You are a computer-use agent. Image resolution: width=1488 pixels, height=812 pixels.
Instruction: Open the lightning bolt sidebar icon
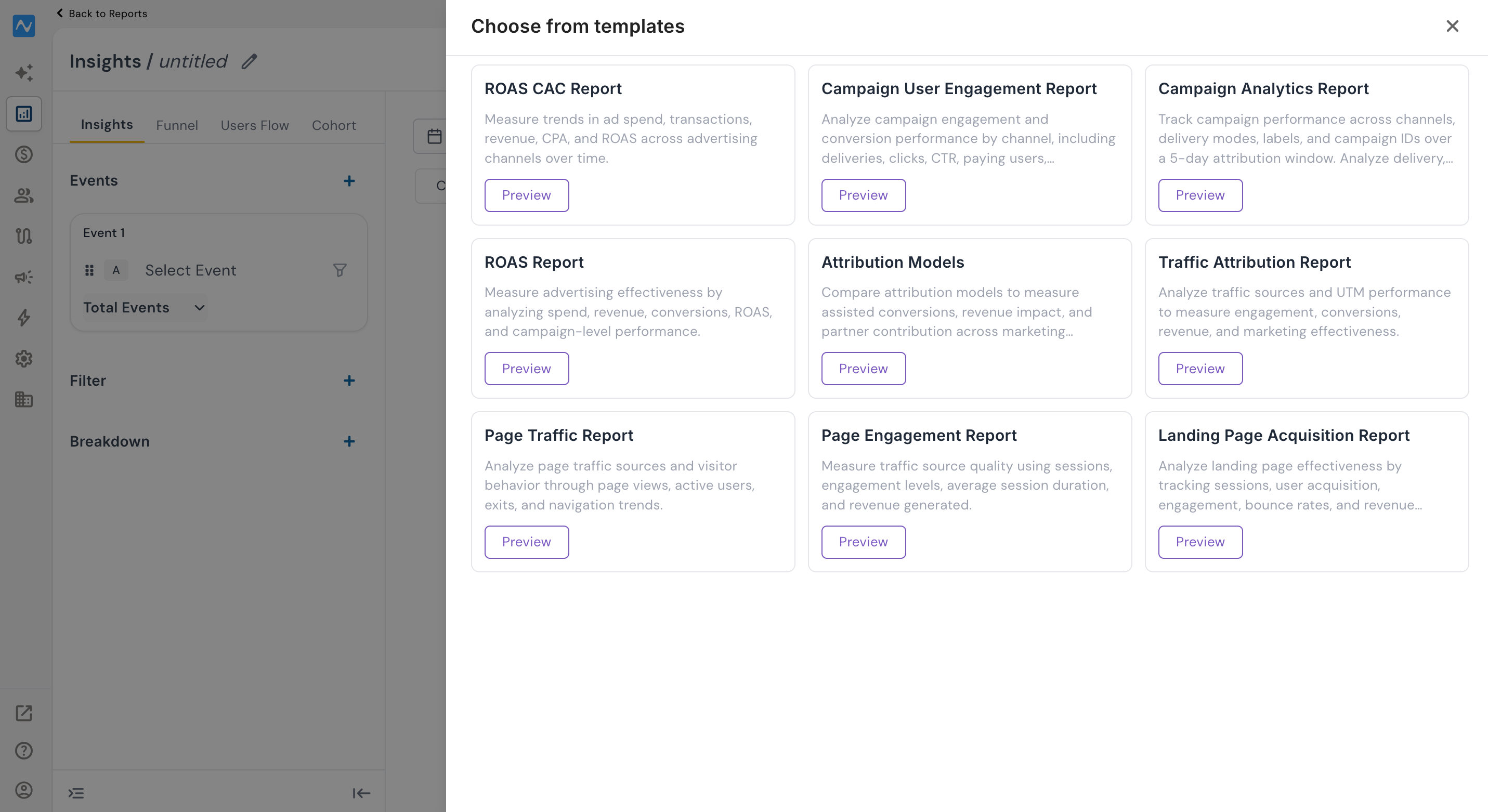[x=24, y=318]
